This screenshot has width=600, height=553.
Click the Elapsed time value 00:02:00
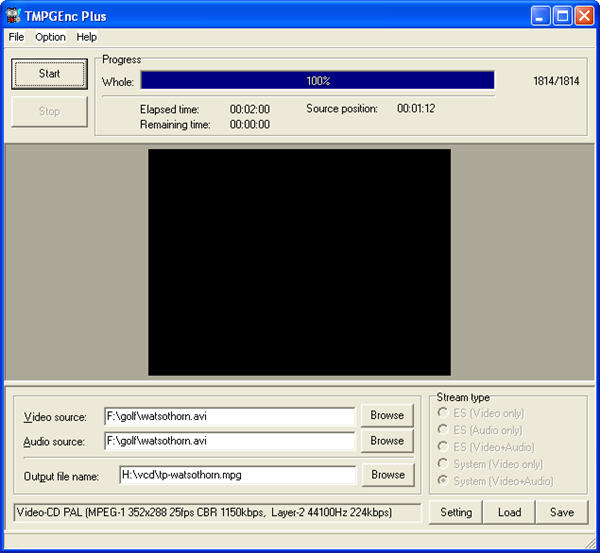[x=249, y=109]
